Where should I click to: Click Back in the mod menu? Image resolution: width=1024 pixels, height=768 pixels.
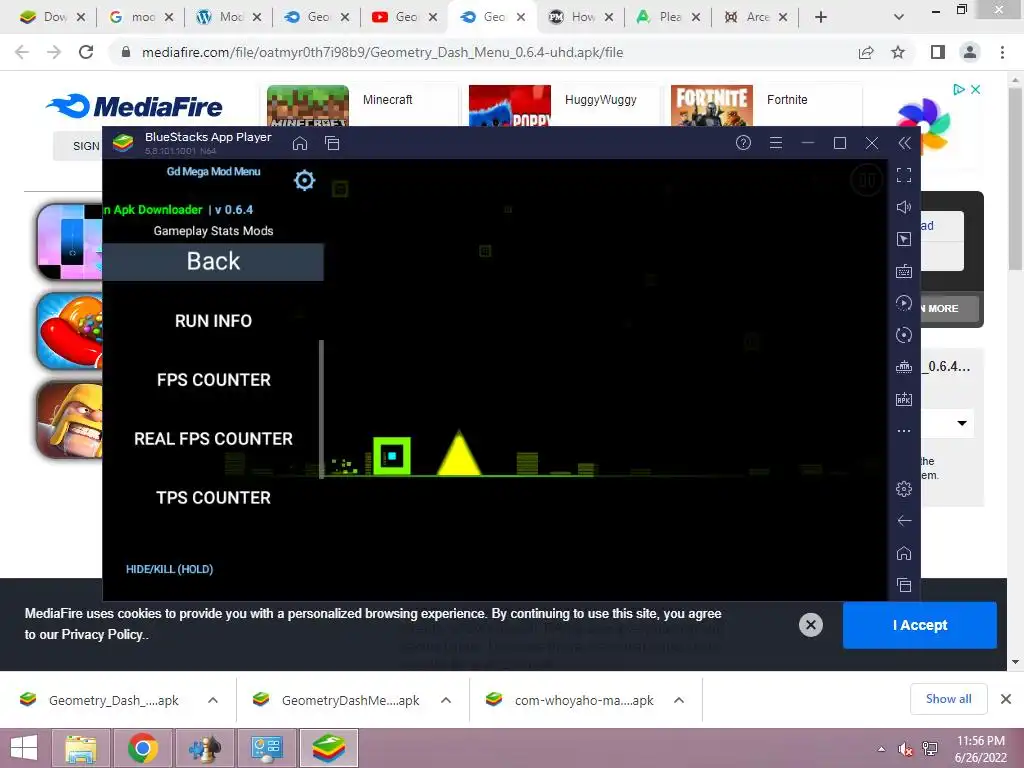(213, 262)
